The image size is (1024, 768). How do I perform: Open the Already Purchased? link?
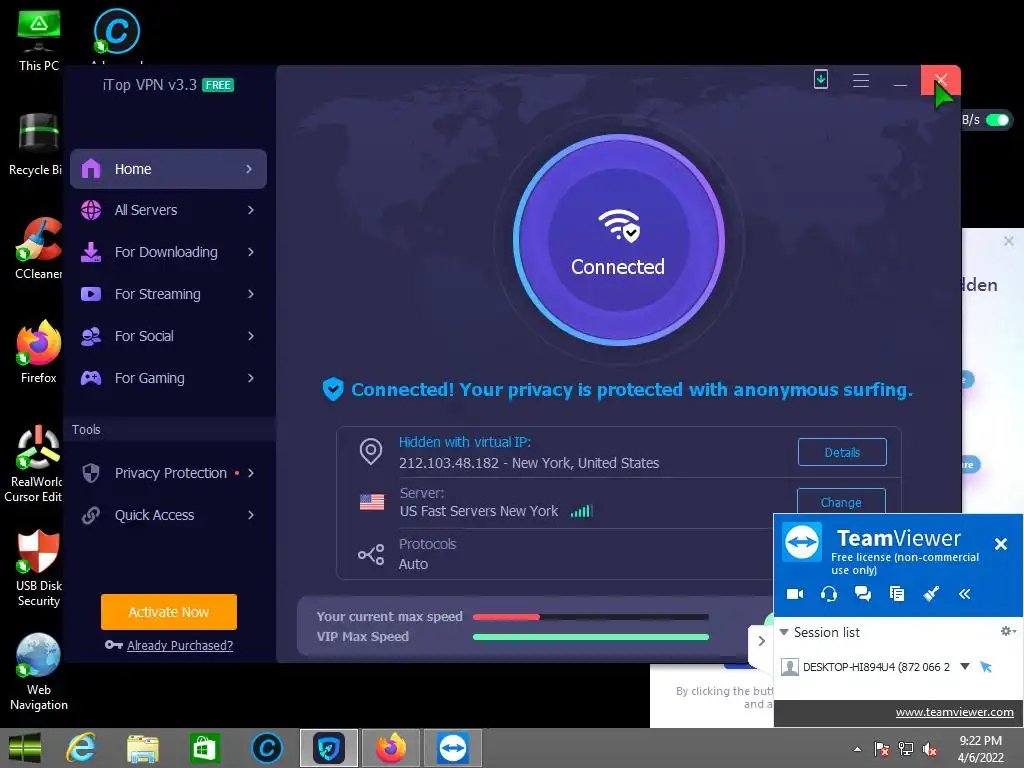coord(180,645)
